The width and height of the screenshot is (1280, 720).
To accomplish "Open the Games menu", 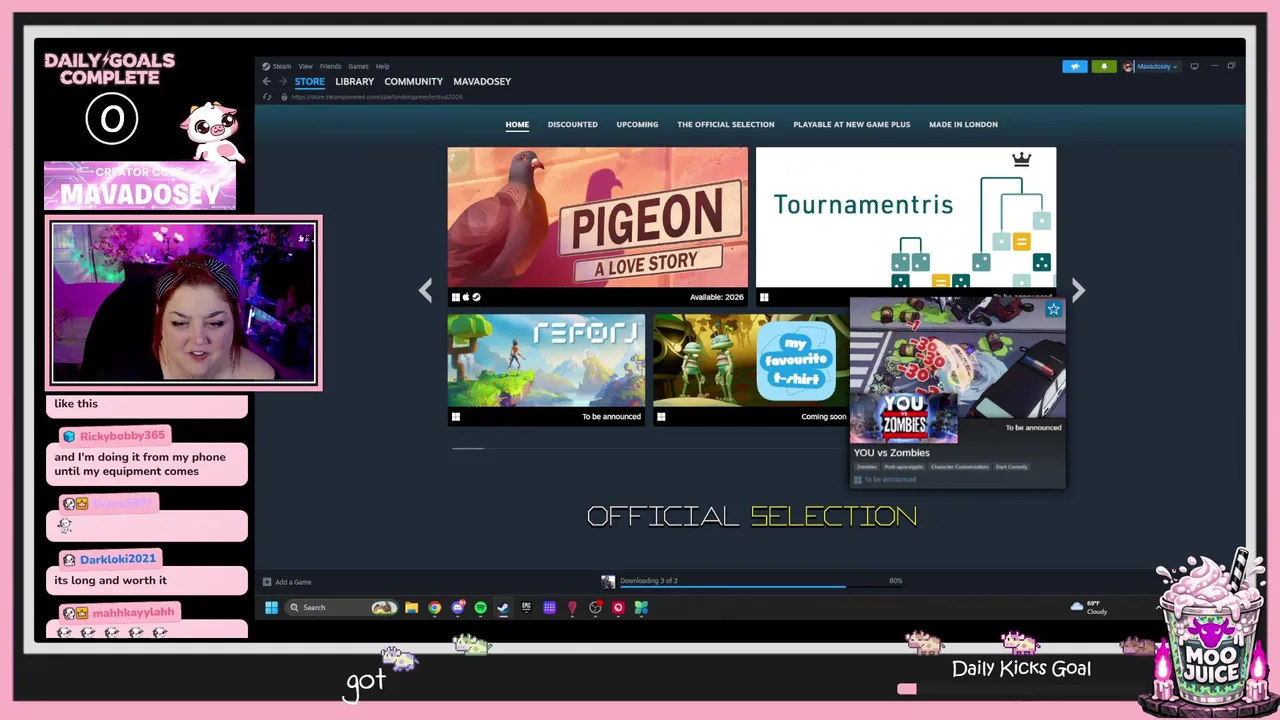I will 358,66.
